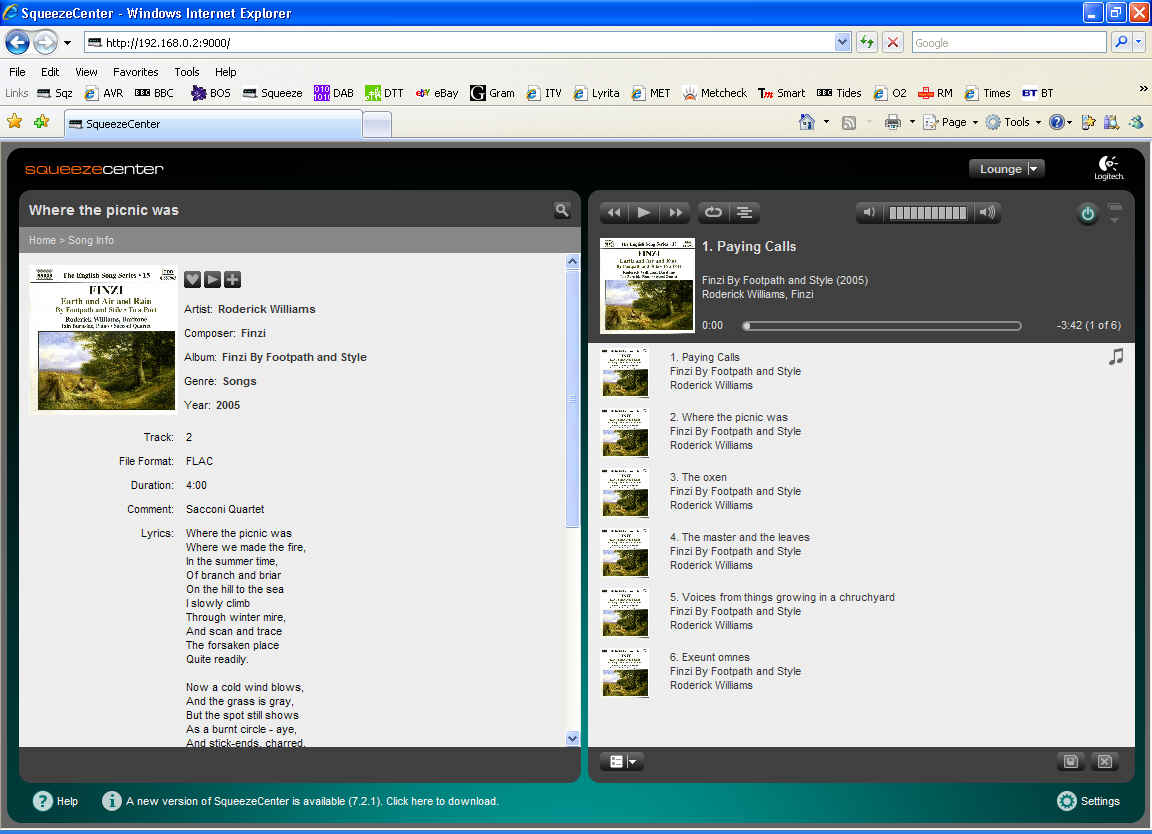Add song to playlist with plus icon
The image size is (1152, 834).
232,279
